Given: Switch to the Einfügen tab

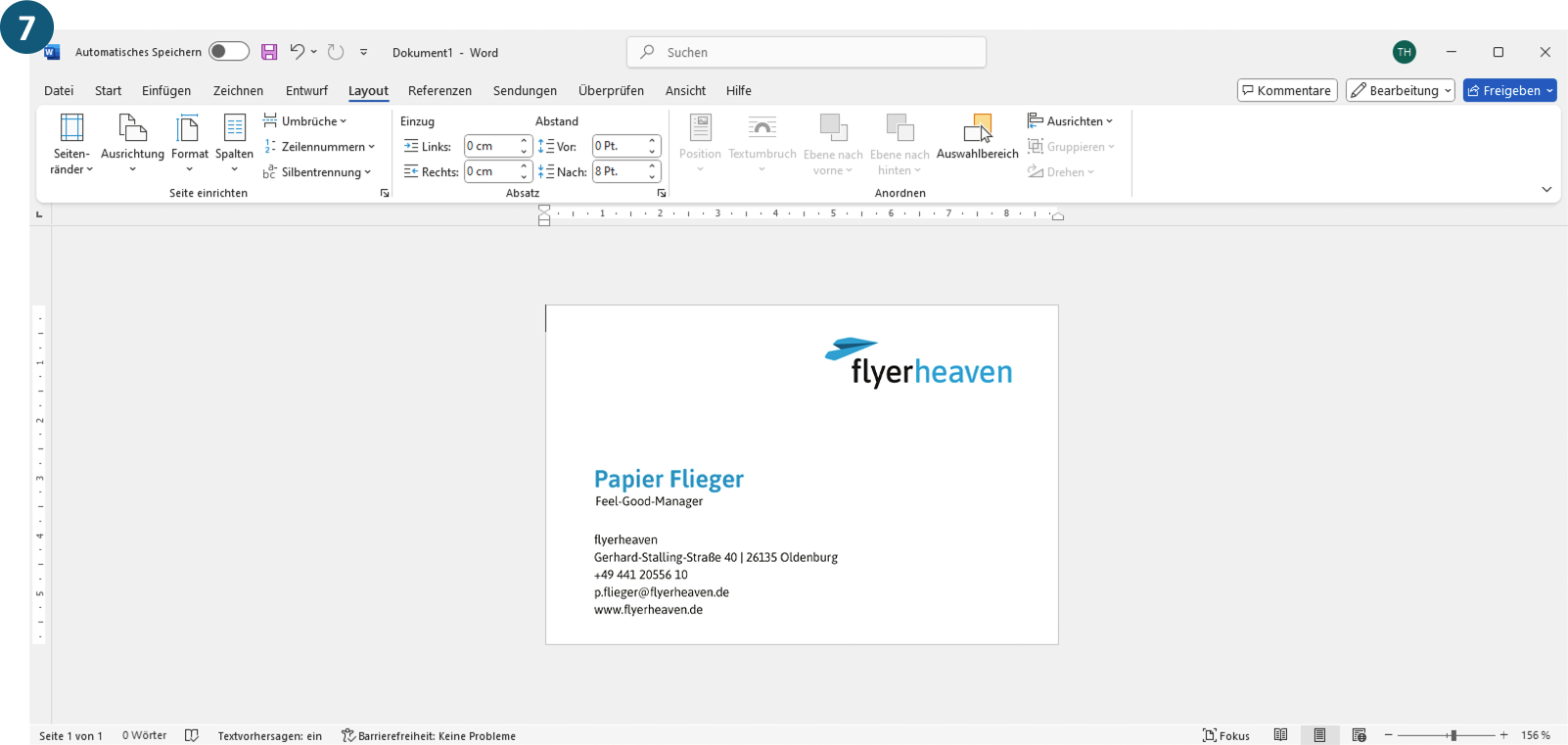Looking at the screenshot, I should tap(166, 91).
